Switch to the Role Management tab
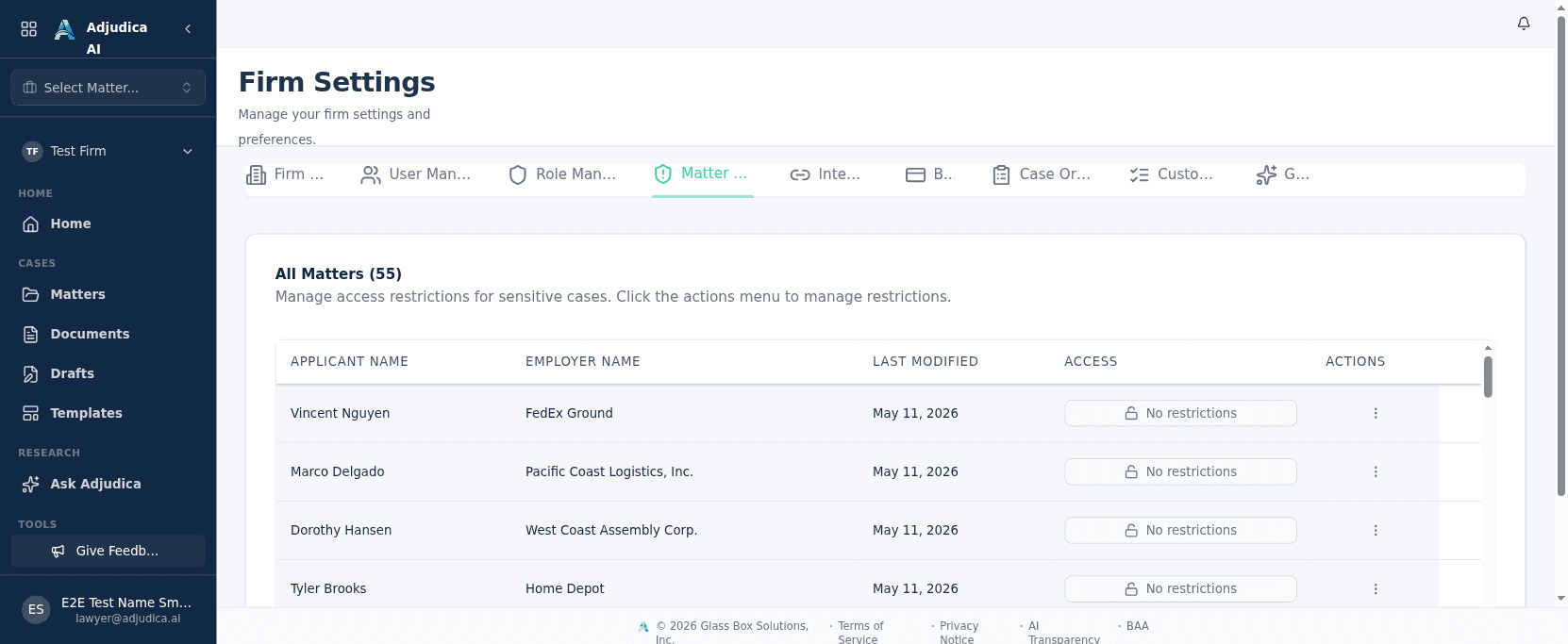The height and width of the screenshot is (644, 1568). point(562,174)
